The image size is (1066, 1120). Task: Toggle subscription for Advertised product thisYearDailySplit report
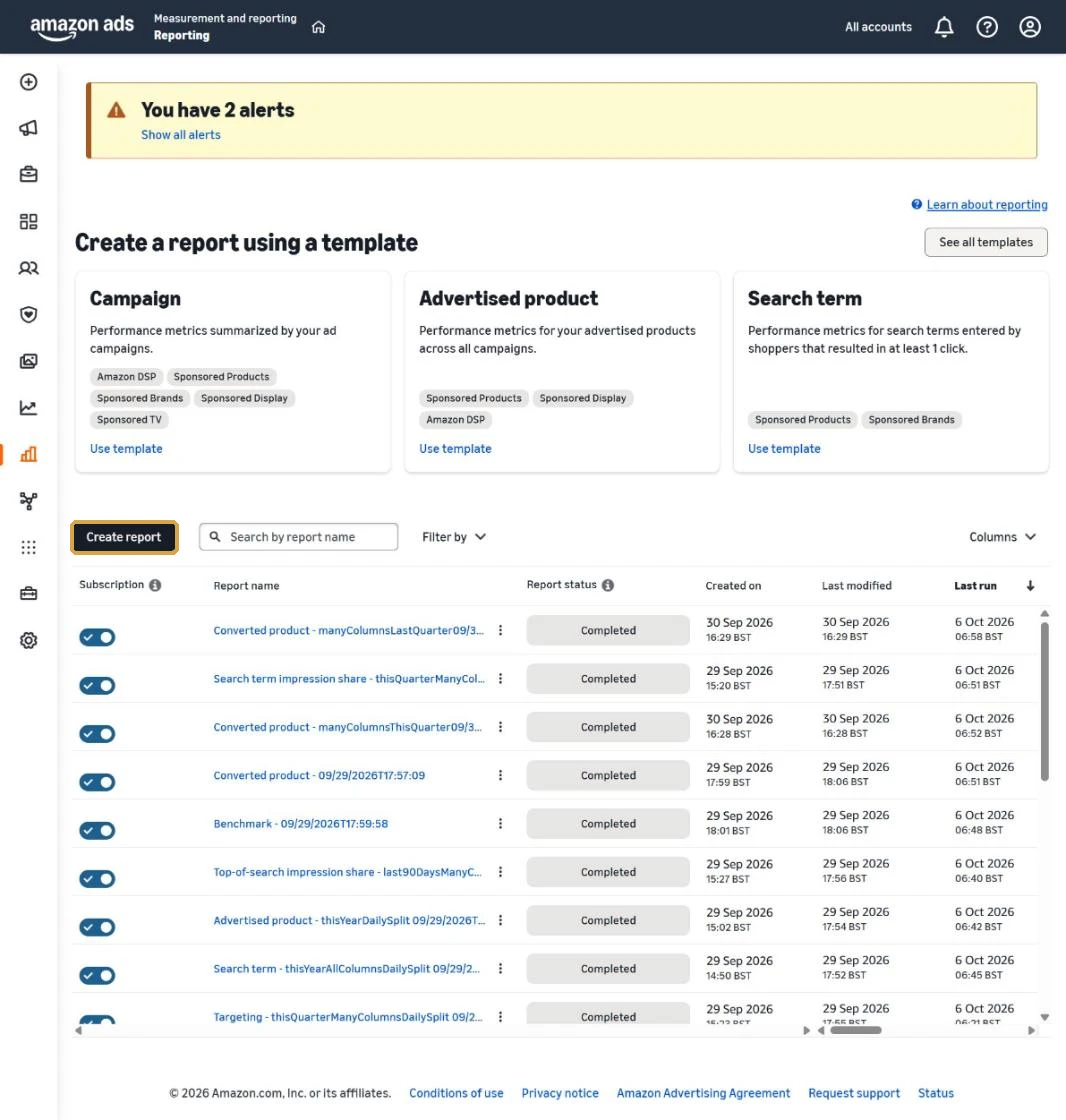(x=97, y=927)
